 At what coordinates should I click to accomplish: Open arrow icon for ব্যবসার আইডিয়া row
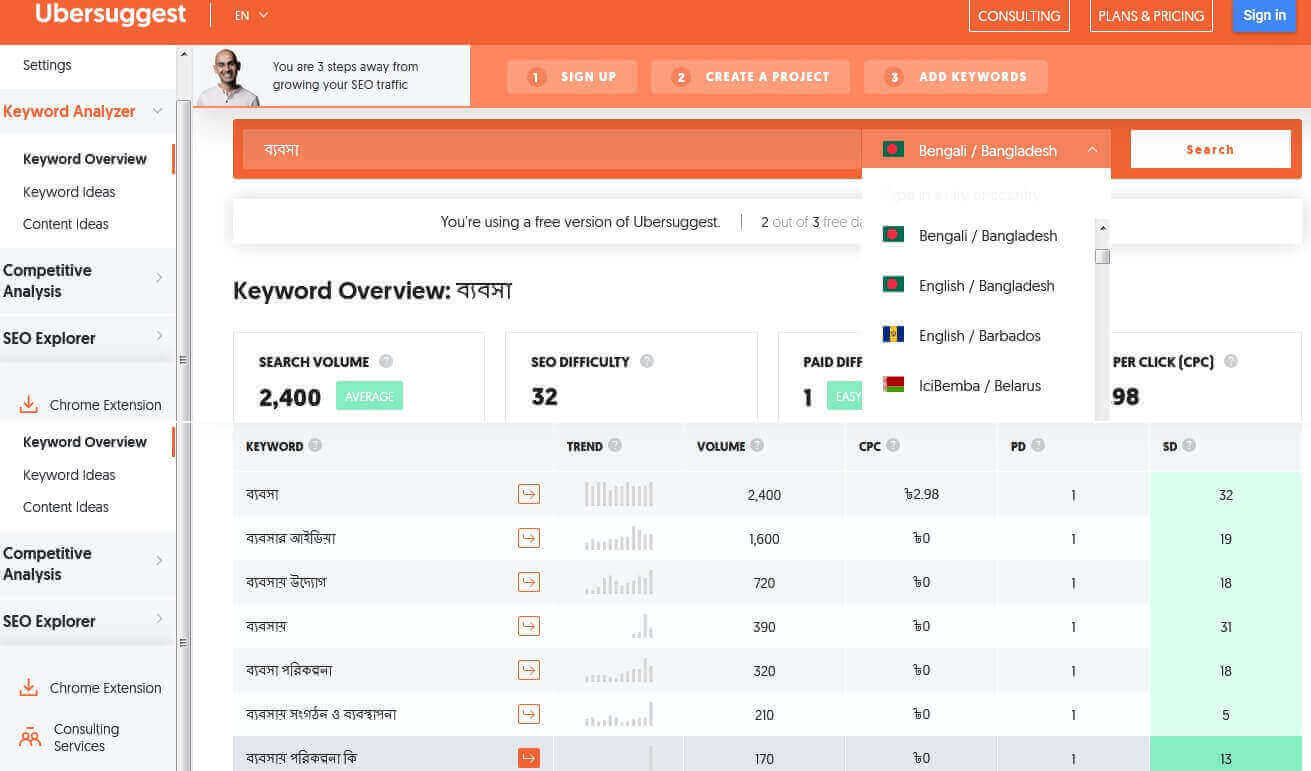coord(529,538)
